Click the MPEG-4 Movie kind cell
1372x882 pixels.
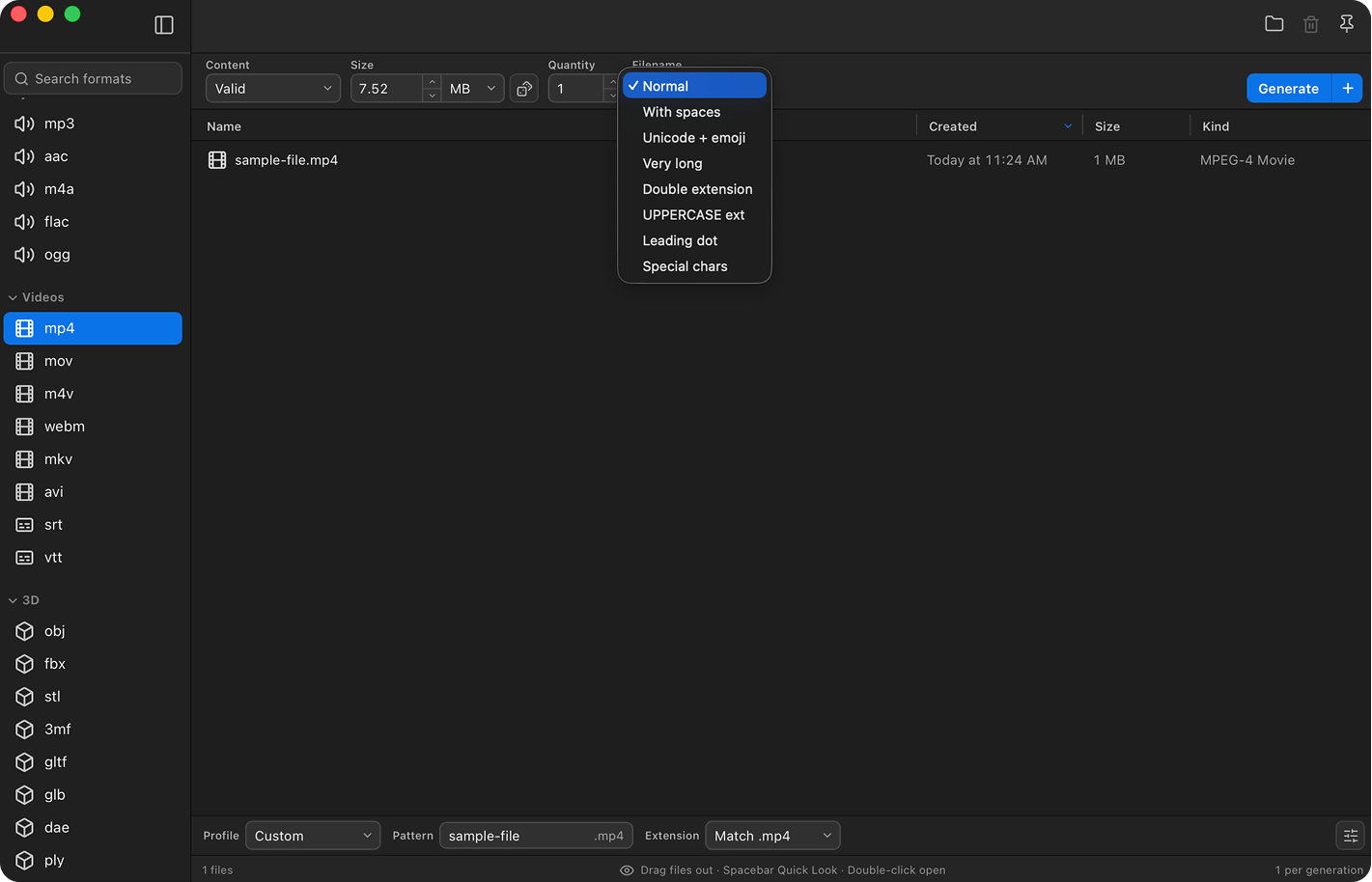pos(1247,160)
